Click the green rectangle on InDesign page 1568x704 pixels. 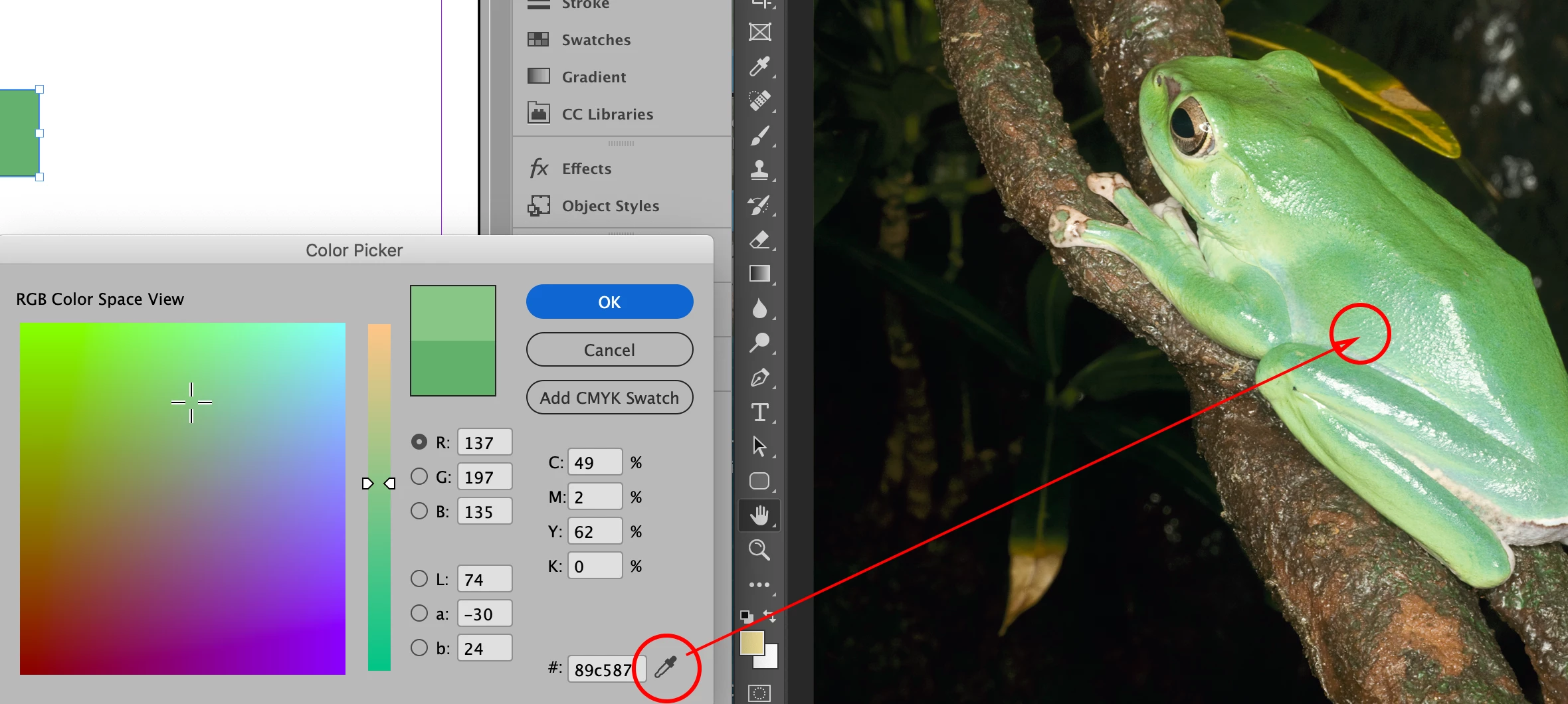coord(19,133)
